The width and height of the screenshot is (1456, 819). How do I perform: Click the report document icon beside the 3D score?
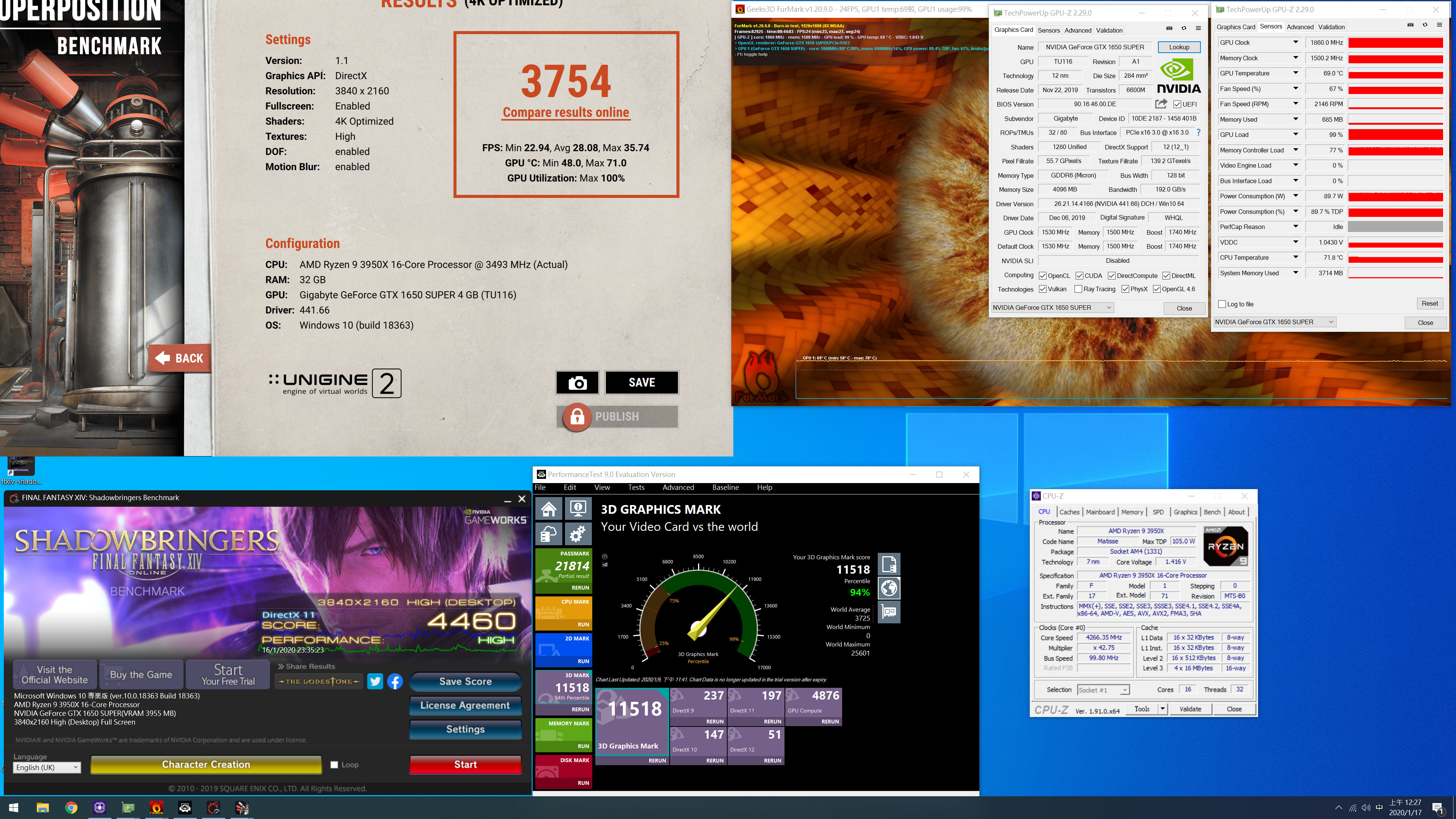(888, 564)
